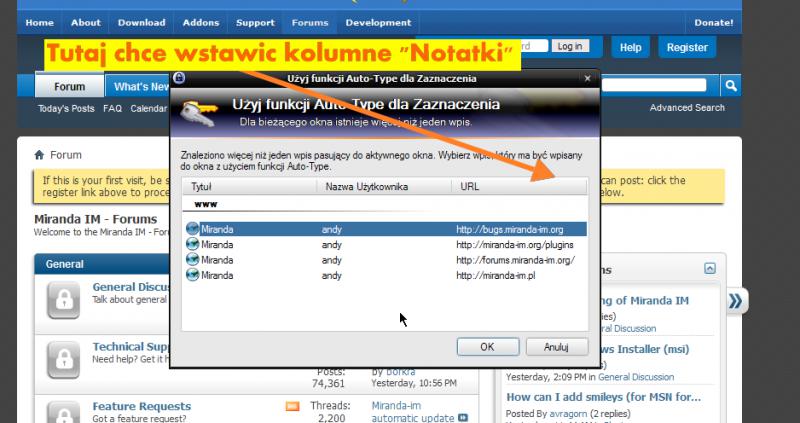Confirm selection with the OK button
This screenshot has width=800, height=423.
[x=488, y=347]
